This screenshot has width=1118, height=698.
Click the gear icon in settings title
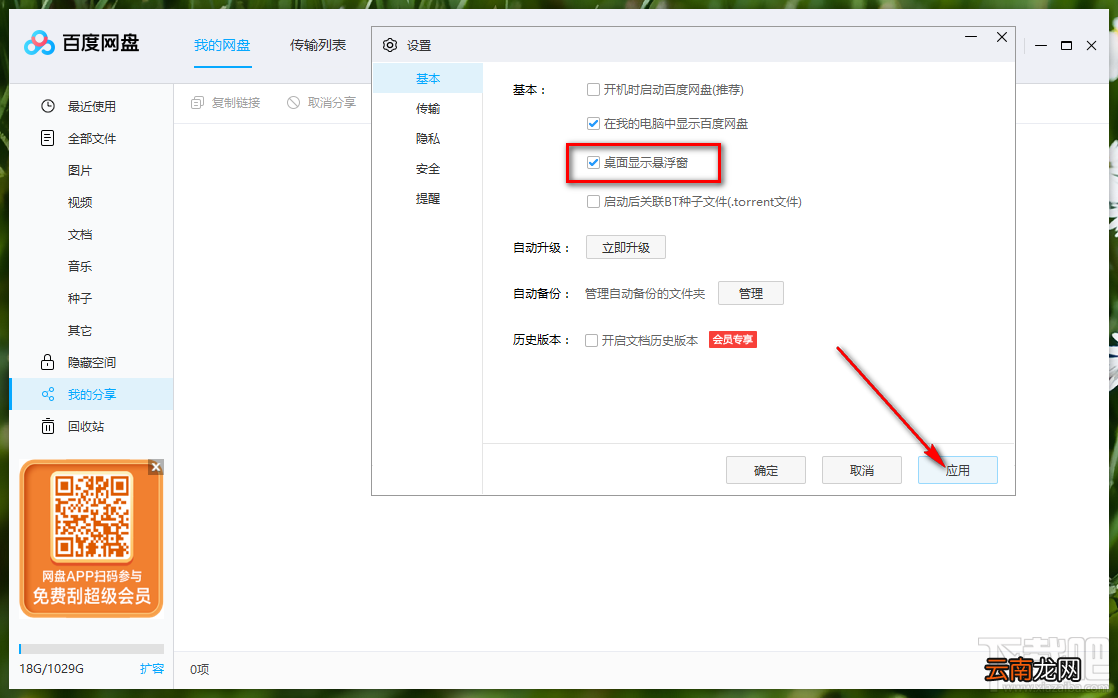(x=389, y=46)
